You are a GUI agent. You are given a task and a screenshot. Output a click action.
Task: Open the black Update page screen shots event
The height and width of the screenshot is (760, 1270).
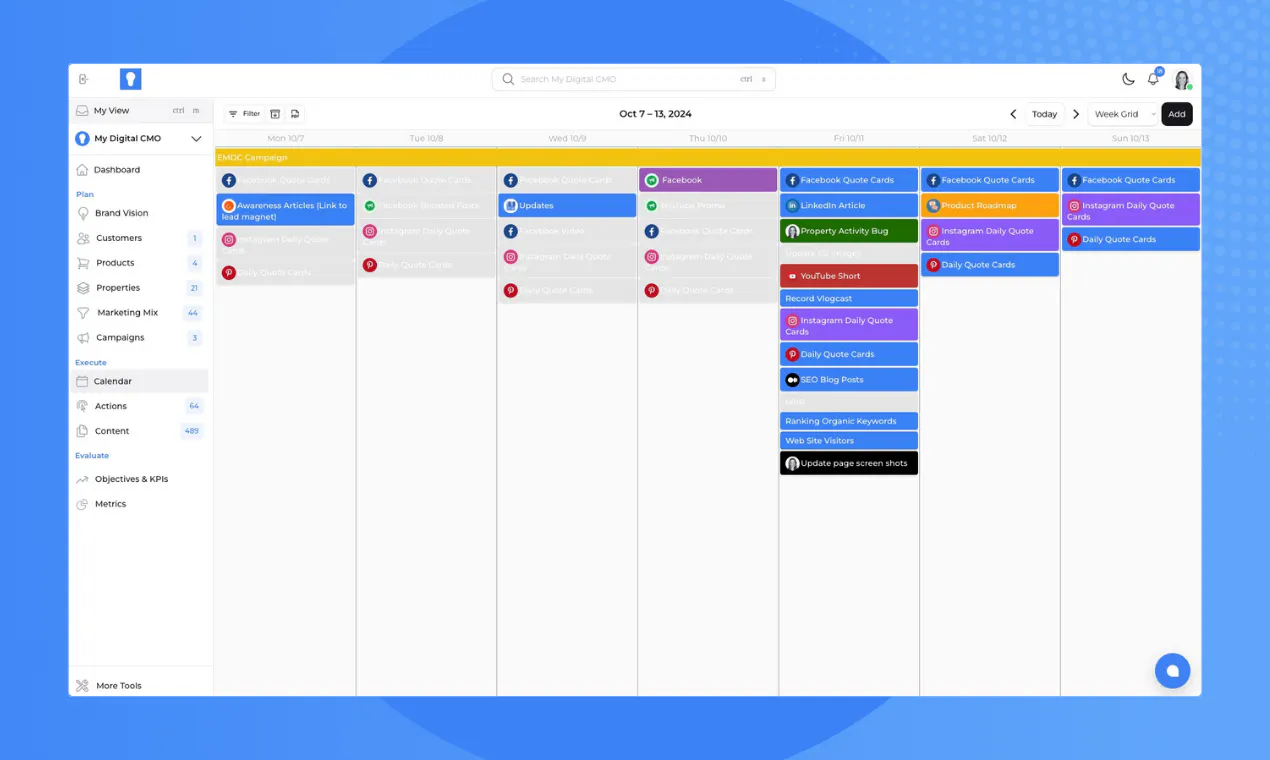849,463
